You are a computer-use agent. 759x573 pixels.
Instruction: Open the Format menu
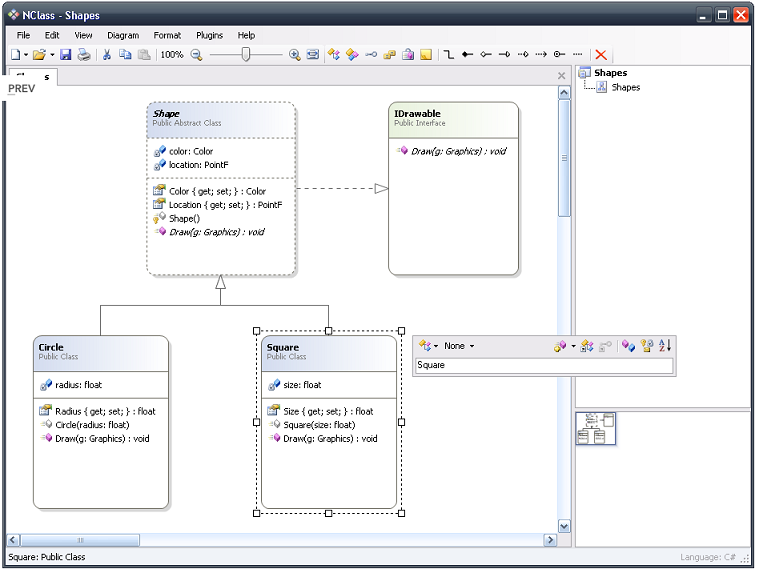167,35
